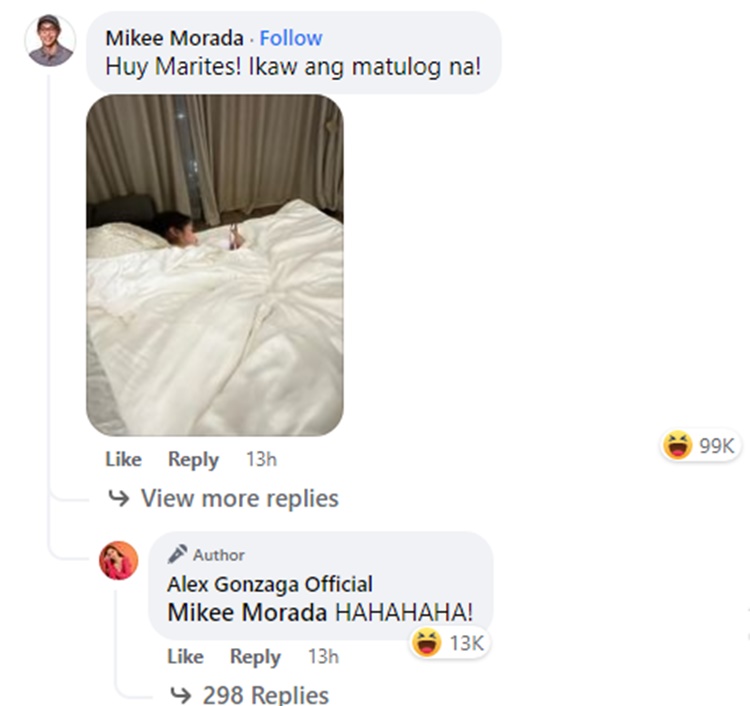Open Alex Gonzaga Official's name link
Screen dimensions: 750x706
[x=270, y=584]
